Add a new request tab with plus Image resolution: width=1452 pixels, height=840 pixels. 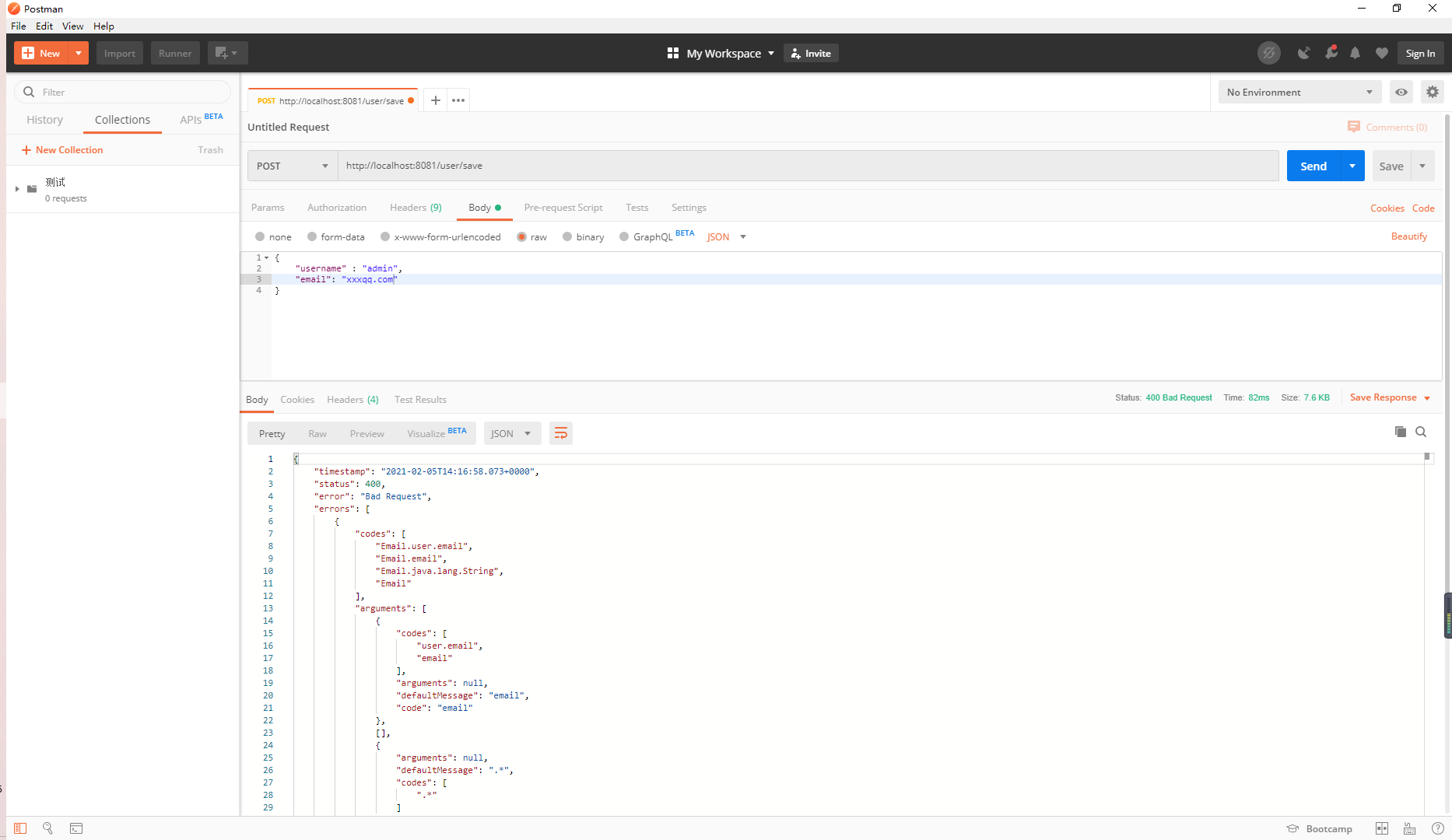[436, 100]
